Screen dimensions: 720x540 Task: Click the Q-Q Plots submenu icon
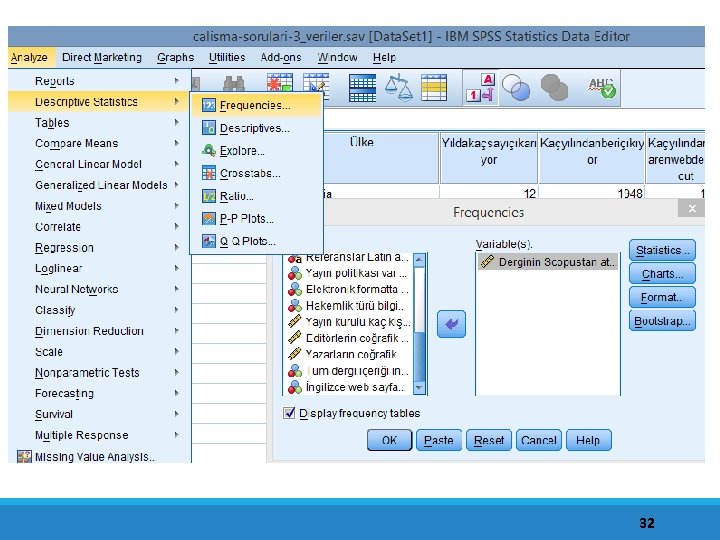point(208,241)
